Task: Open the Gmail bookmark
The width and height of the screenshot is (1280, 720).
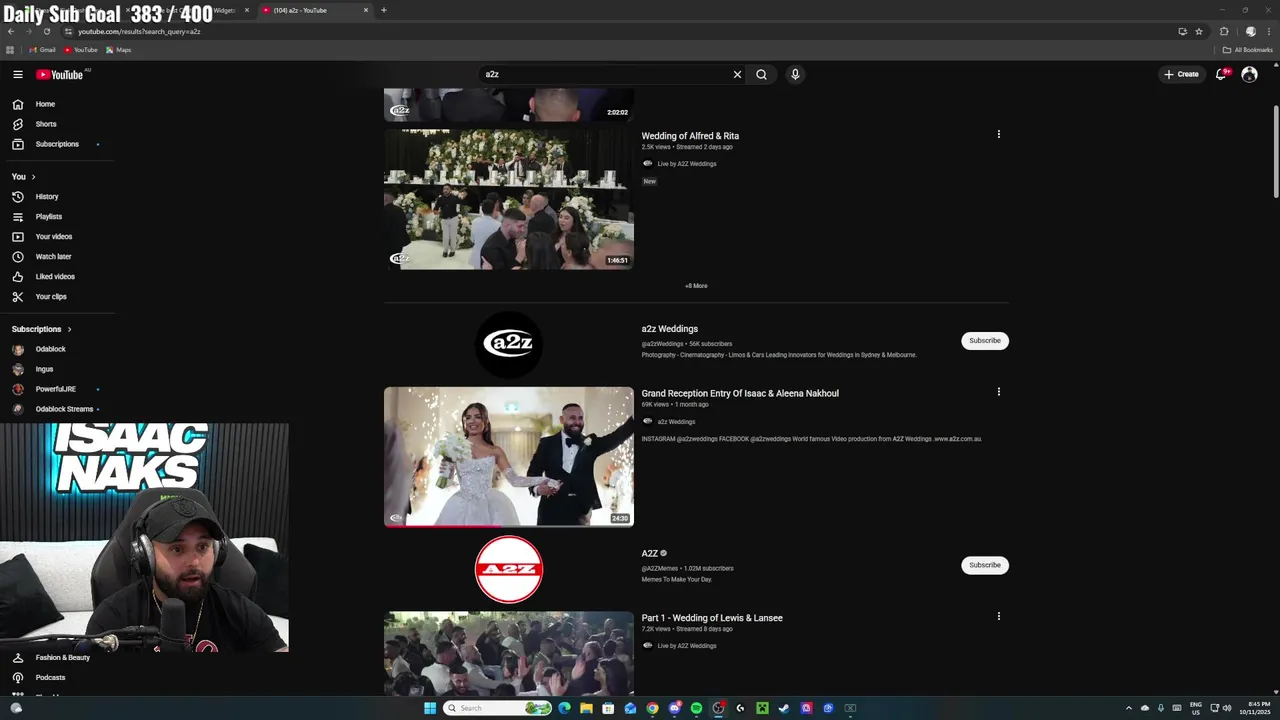Action: (x=42, y=50)
